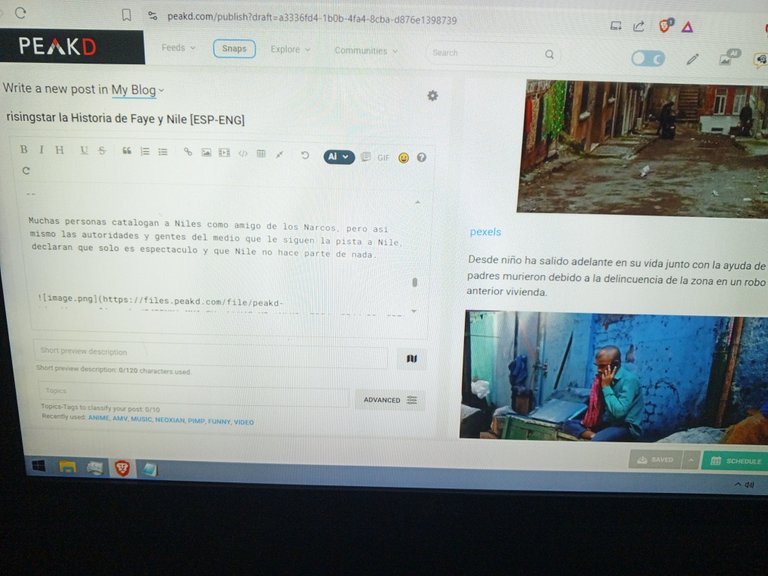Insert a heading with the H icon

[59, 150]
